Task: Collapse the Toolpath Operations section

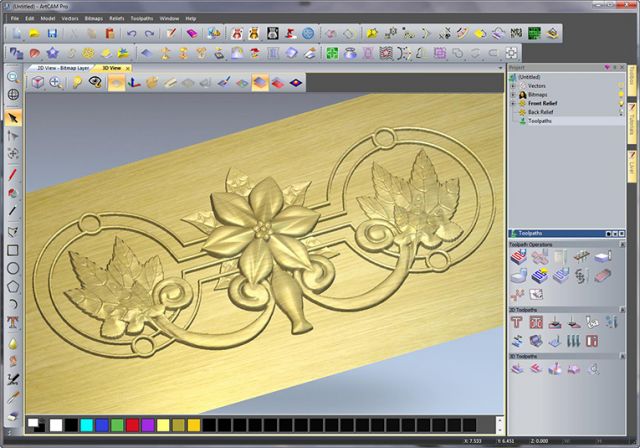Action: (x=622, y=244)
